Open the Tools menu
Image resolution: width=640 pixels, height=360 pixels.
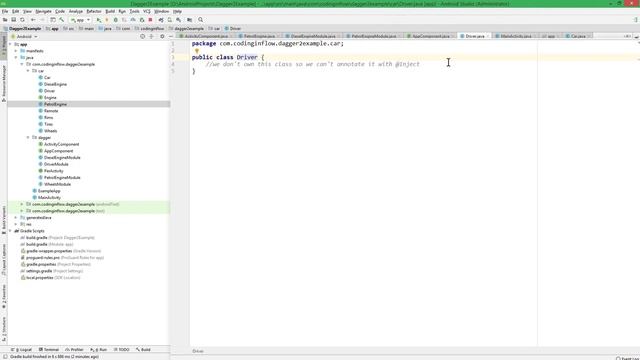134,11
